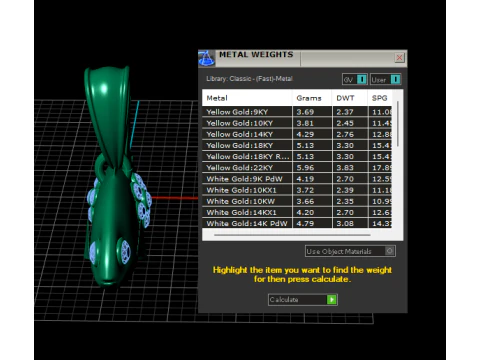Select the White Gold:9K PdW row
The width and height of the screenshot is (480, 360).
pyautogui.click(x=297, y=179)
